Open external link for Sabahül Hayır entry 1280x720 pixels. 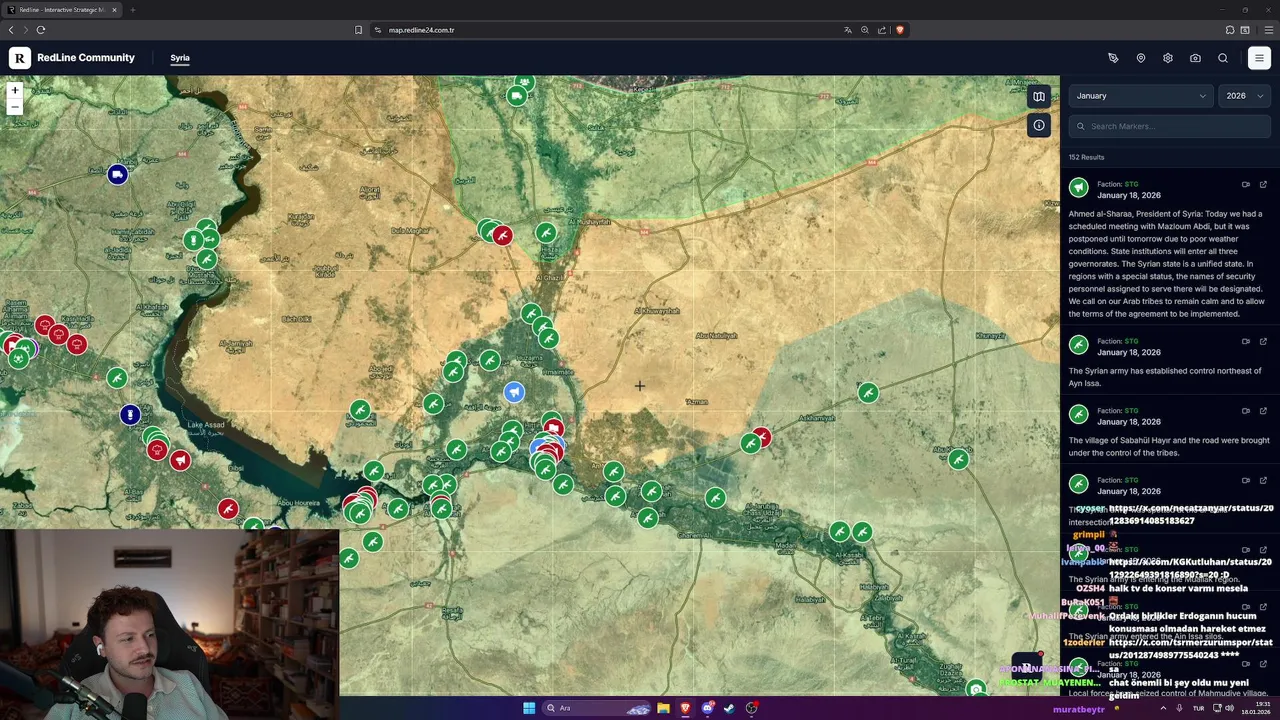[1263, 410]
